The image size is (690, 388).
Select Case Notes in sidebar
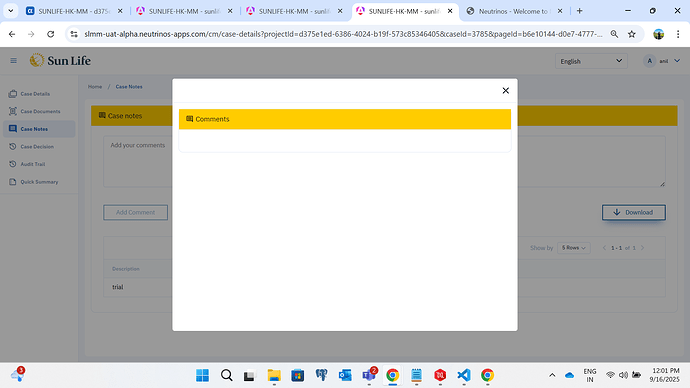pos(39,129)
